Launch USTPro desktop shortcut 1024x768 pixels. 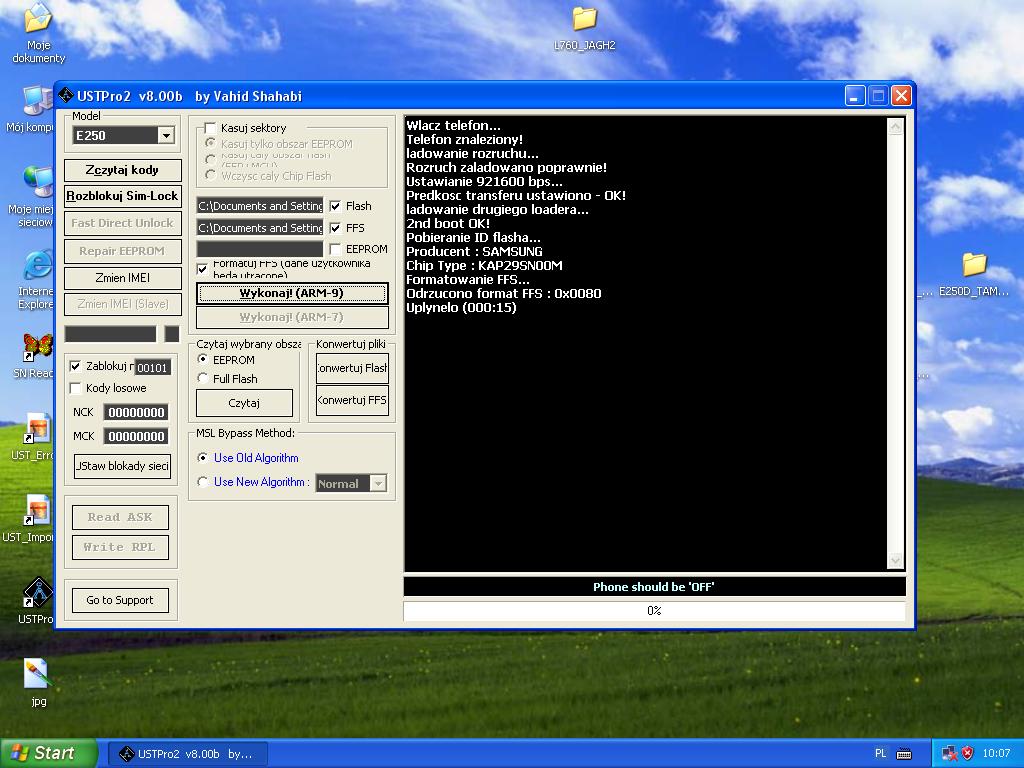click(x=37, y=601)
